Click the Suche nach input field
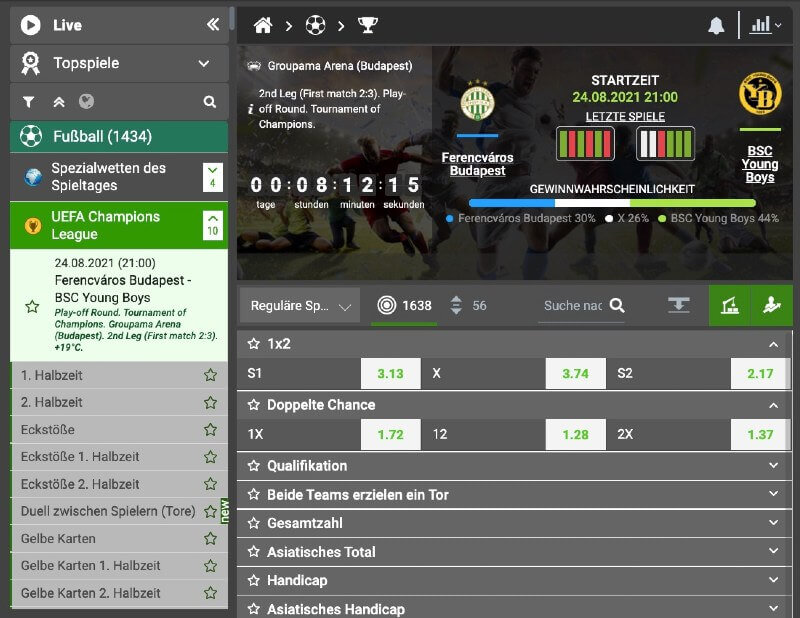800x618 pixels. click(573, 306)
